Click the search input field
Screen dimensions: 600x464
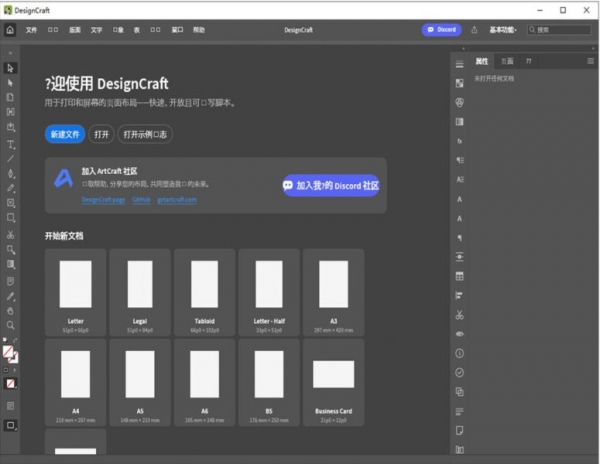(x=559, y=30)
